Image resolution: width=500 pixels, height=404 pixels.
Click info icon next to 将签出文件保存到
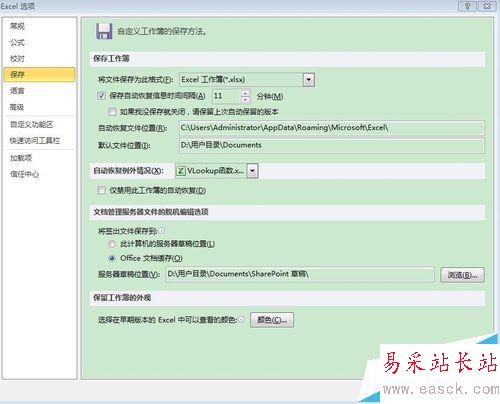[x=162, y=230]
